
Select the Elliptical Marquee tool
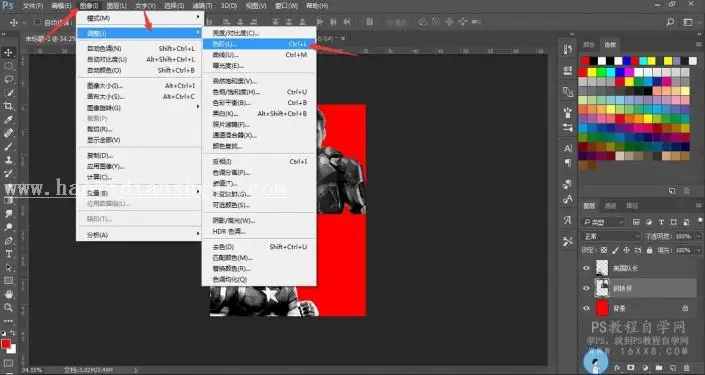[x=9, y=66]
